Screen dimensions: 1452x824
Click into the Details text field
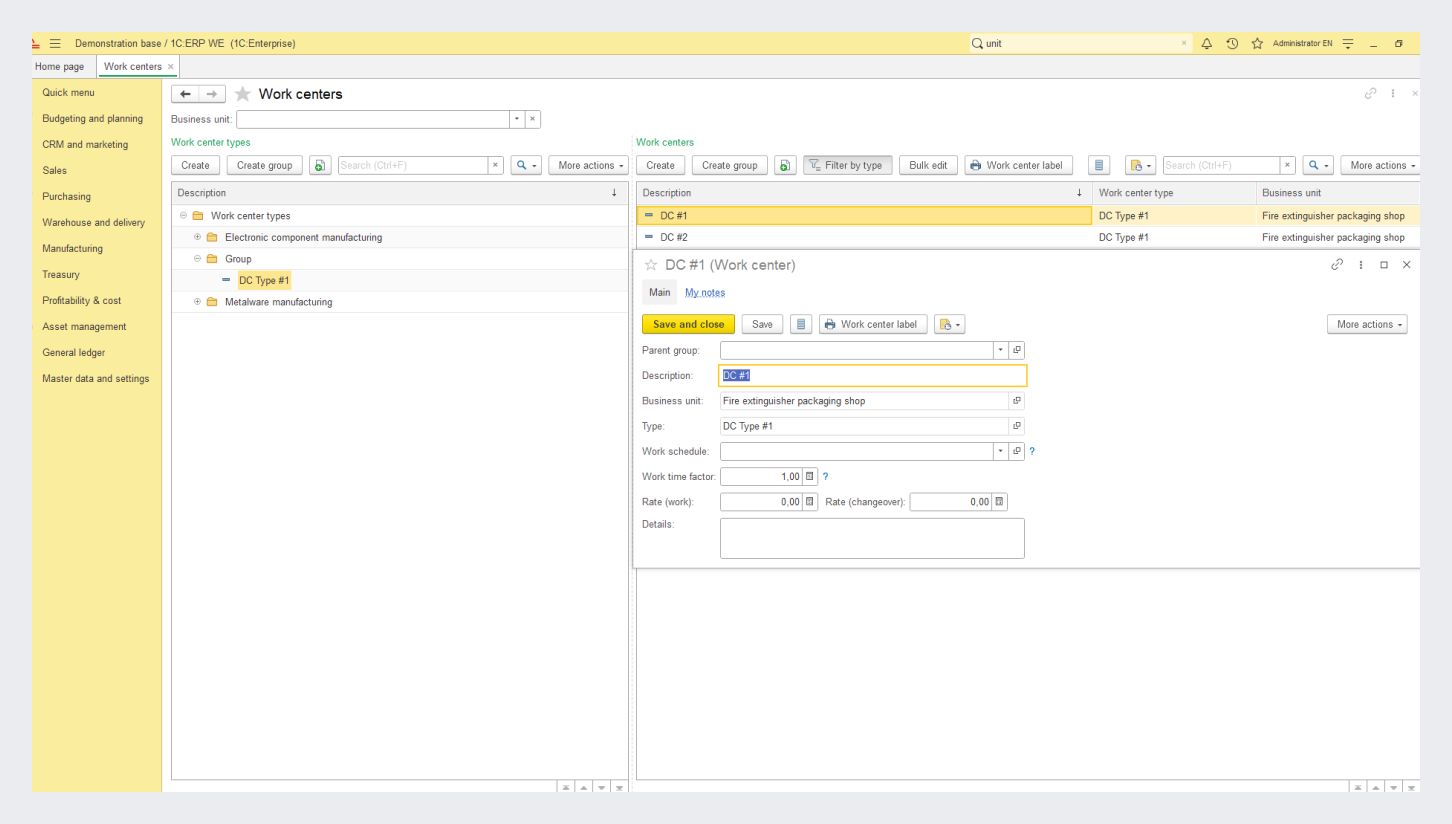click(871, 538)
